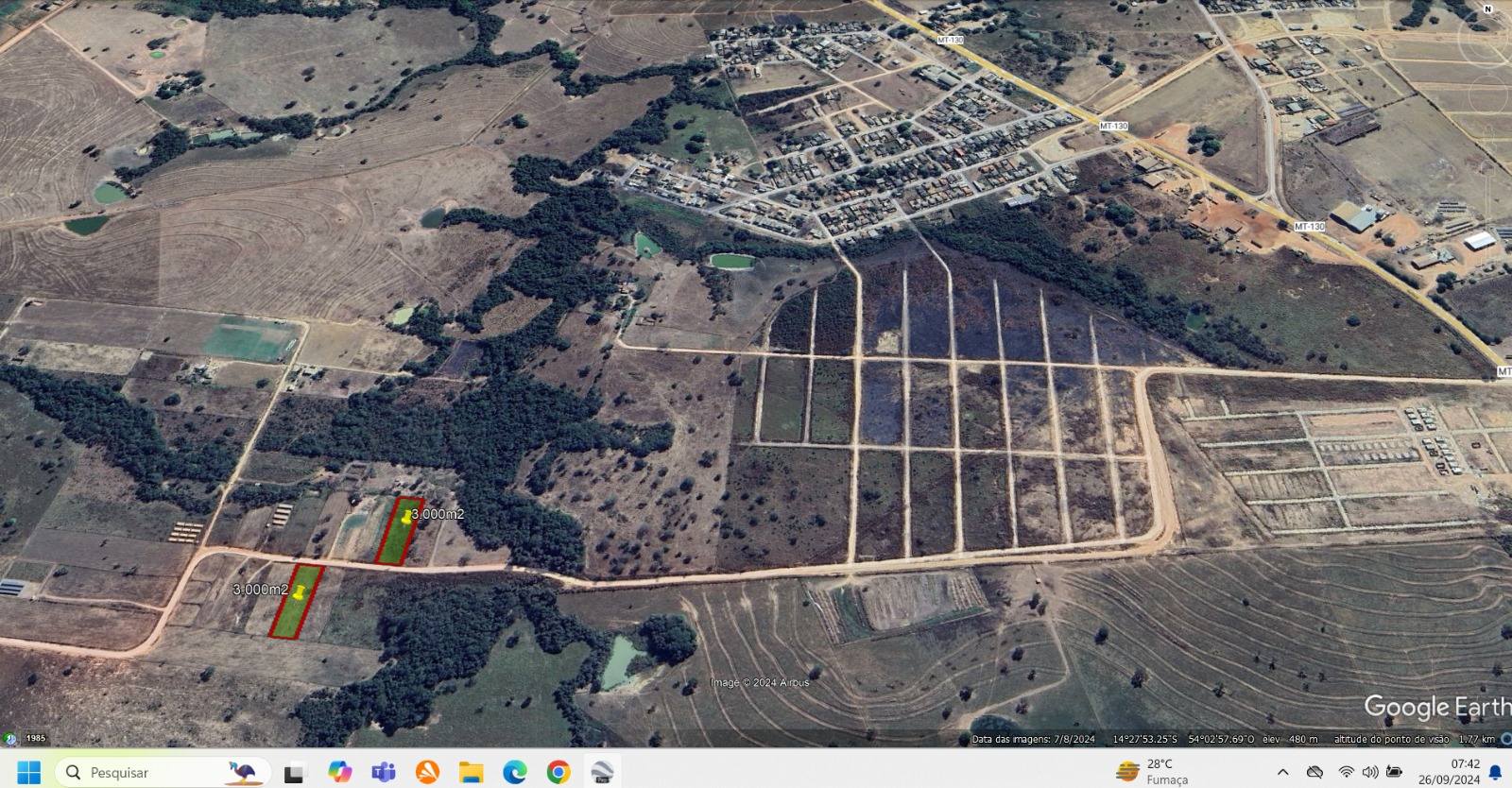The width and height of the screenshot is (1512, 788).
Task: Click the elev 480 m readout
Action: (1291, 739)
